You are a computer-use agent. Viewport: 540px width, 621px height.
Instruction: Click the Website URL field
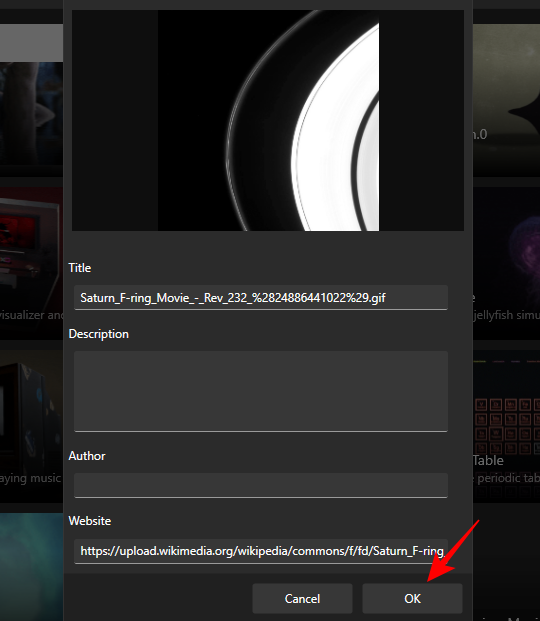click(x=261, y=551)
